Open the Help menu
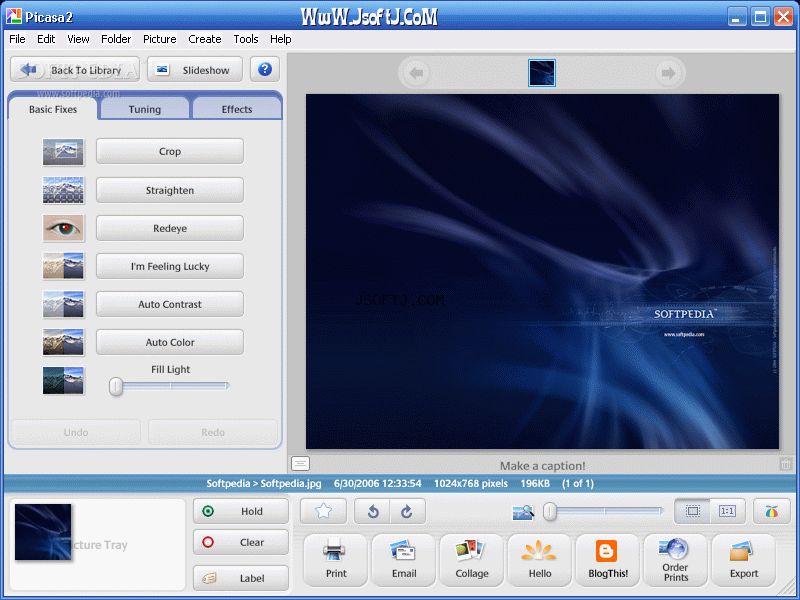Screen dimensions: 800x600 pos(281,39)
